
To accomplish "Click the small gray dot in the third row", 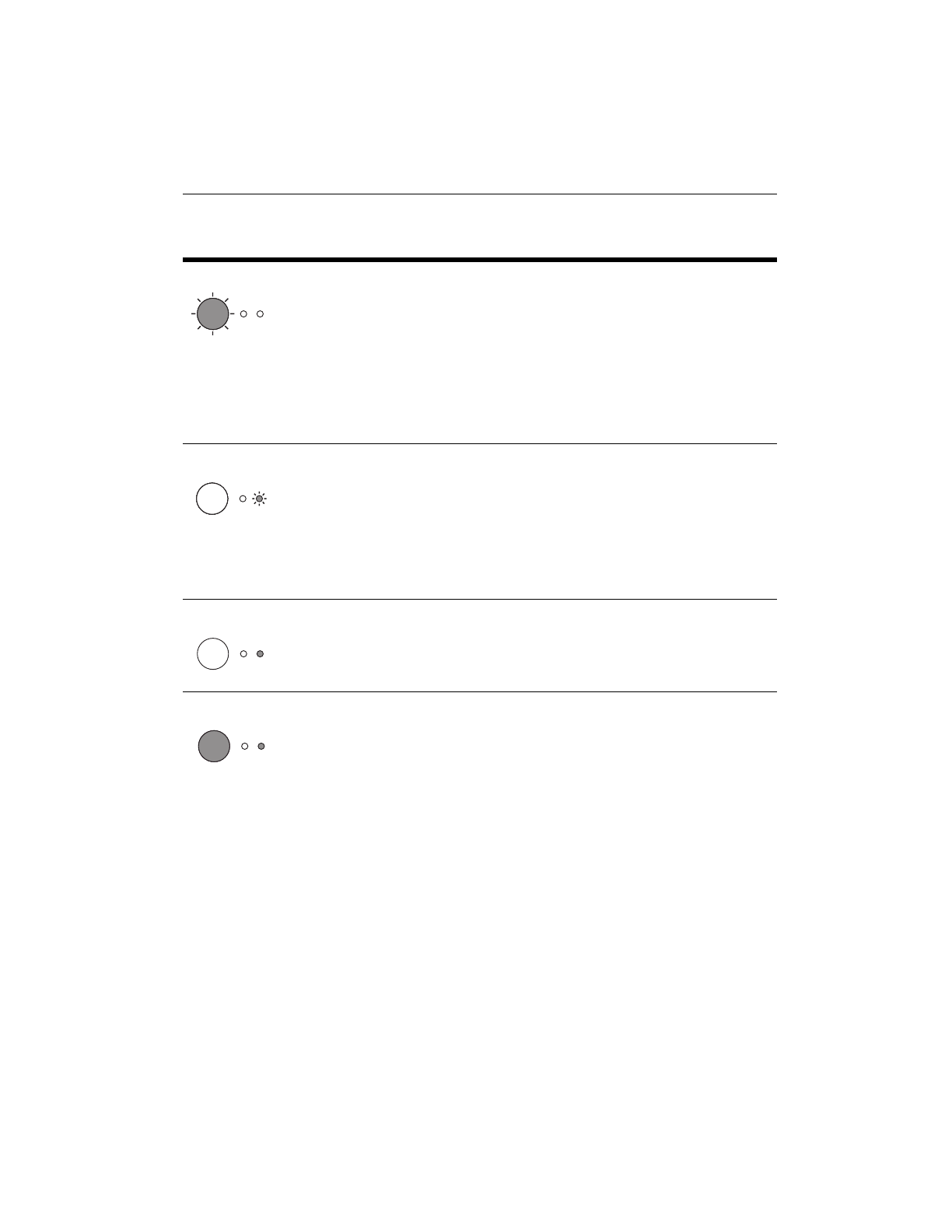I will point(261,654).
